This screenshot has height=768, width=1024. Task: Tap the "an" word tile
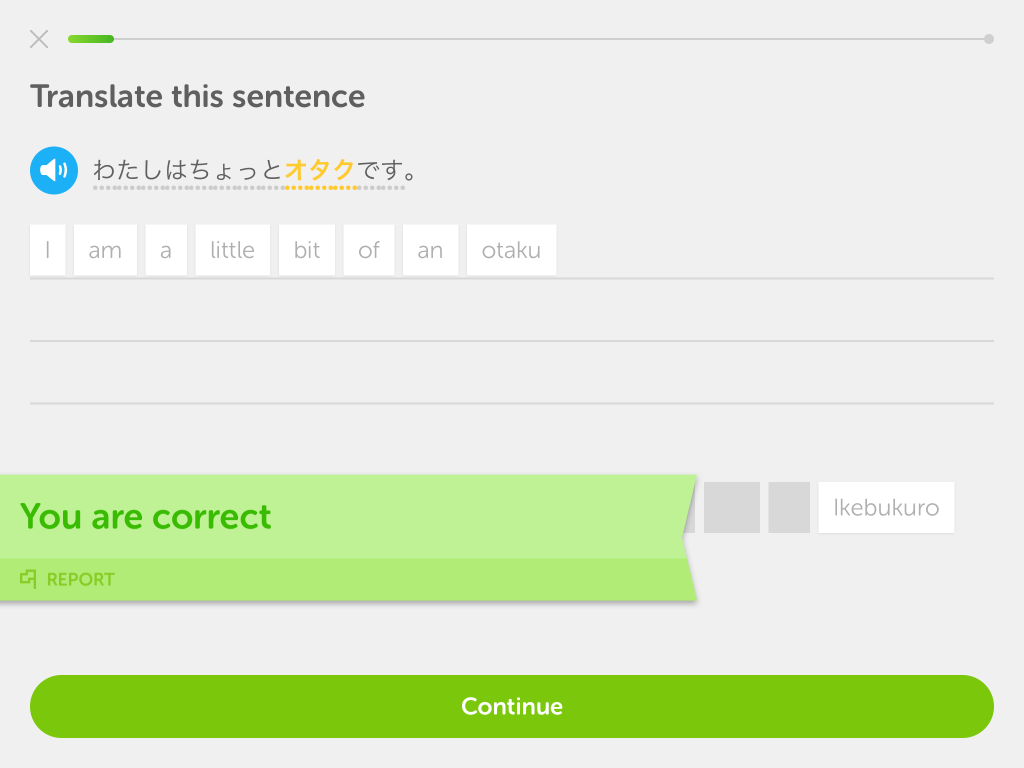[430, 250]
